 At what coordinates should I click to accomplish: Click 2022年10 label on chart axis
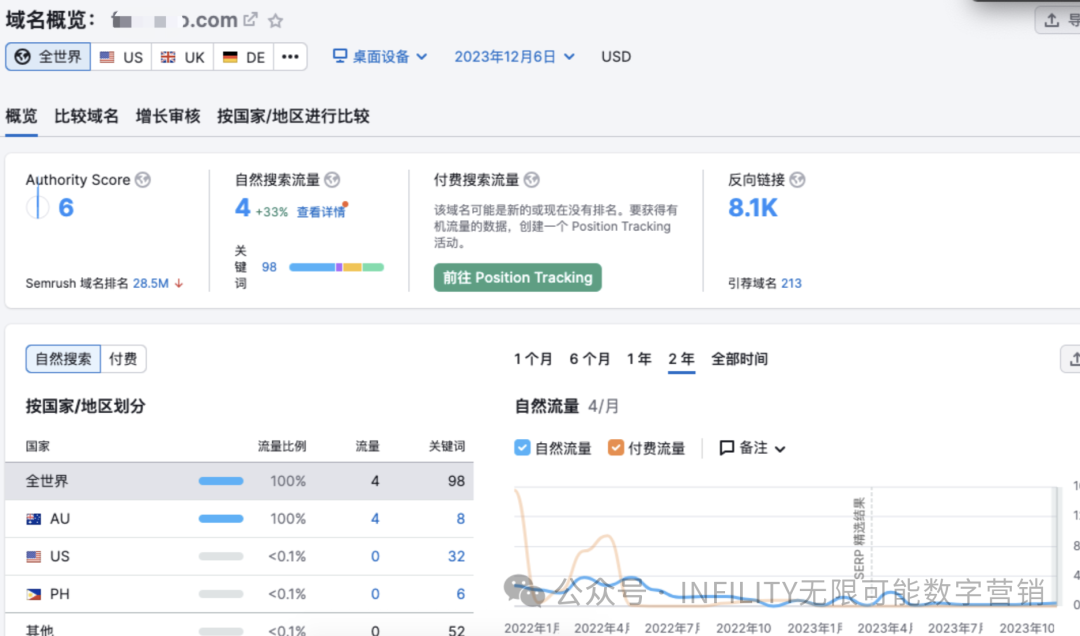click(x=743, y=628)
